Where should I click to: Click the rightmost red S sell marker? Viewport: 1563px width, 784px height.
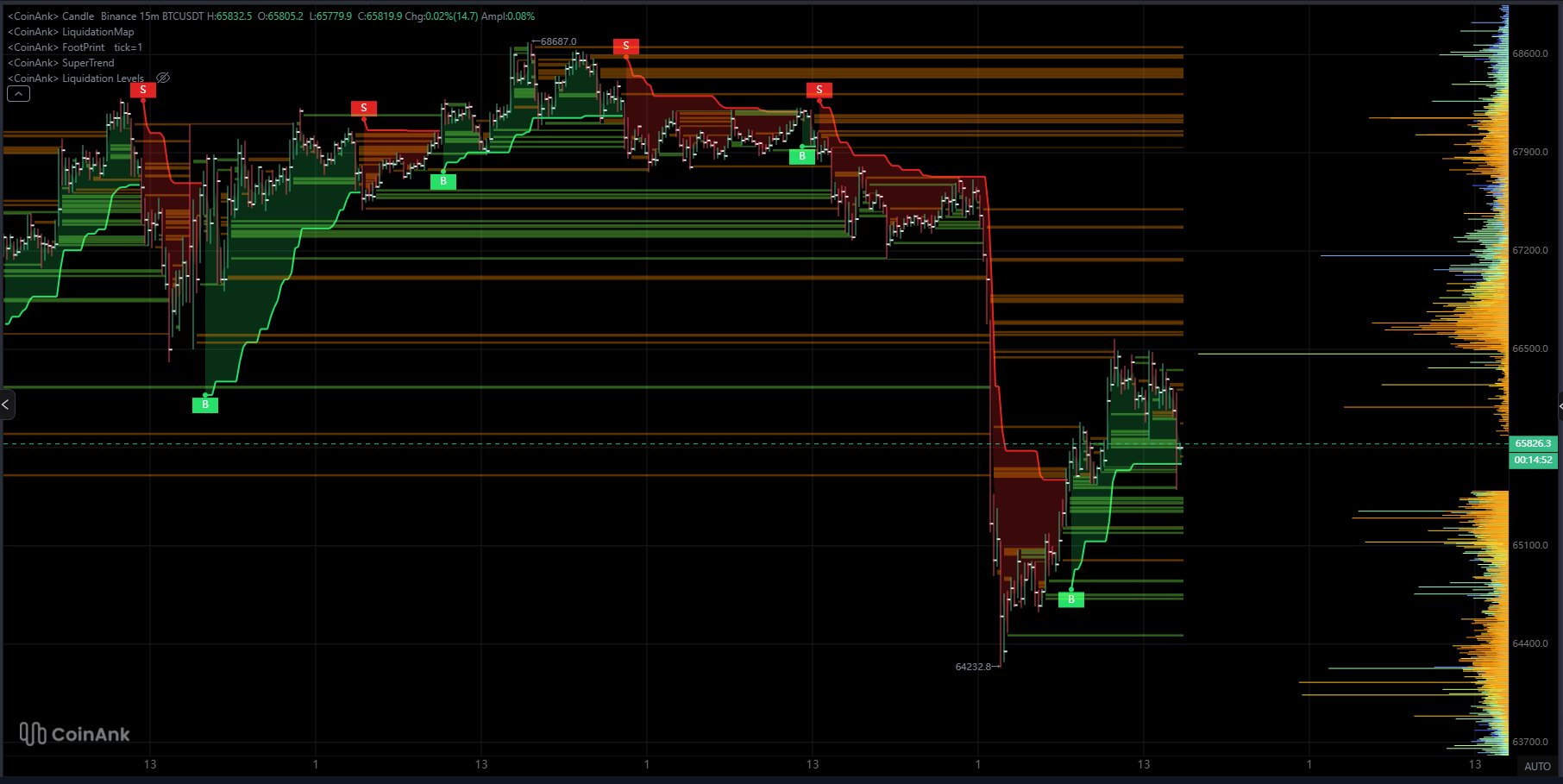click(x=819, y=90)
